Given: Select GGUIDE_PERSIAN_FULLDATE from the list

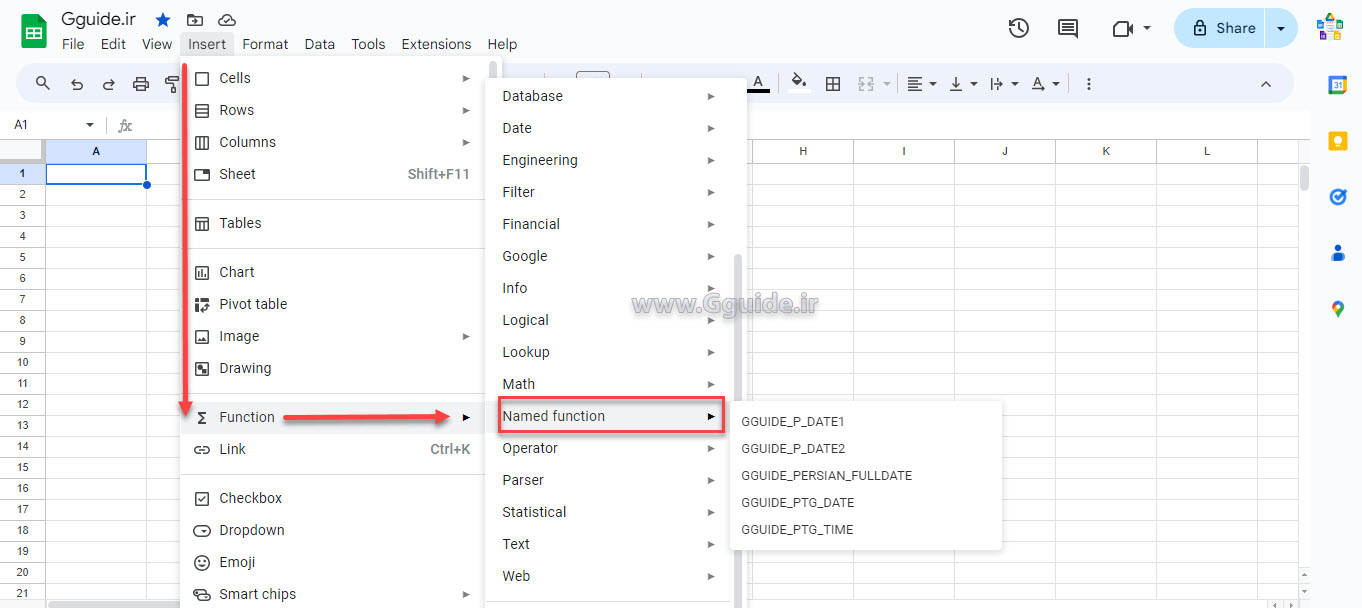Looking at the screenshot, I should (826, 475).
